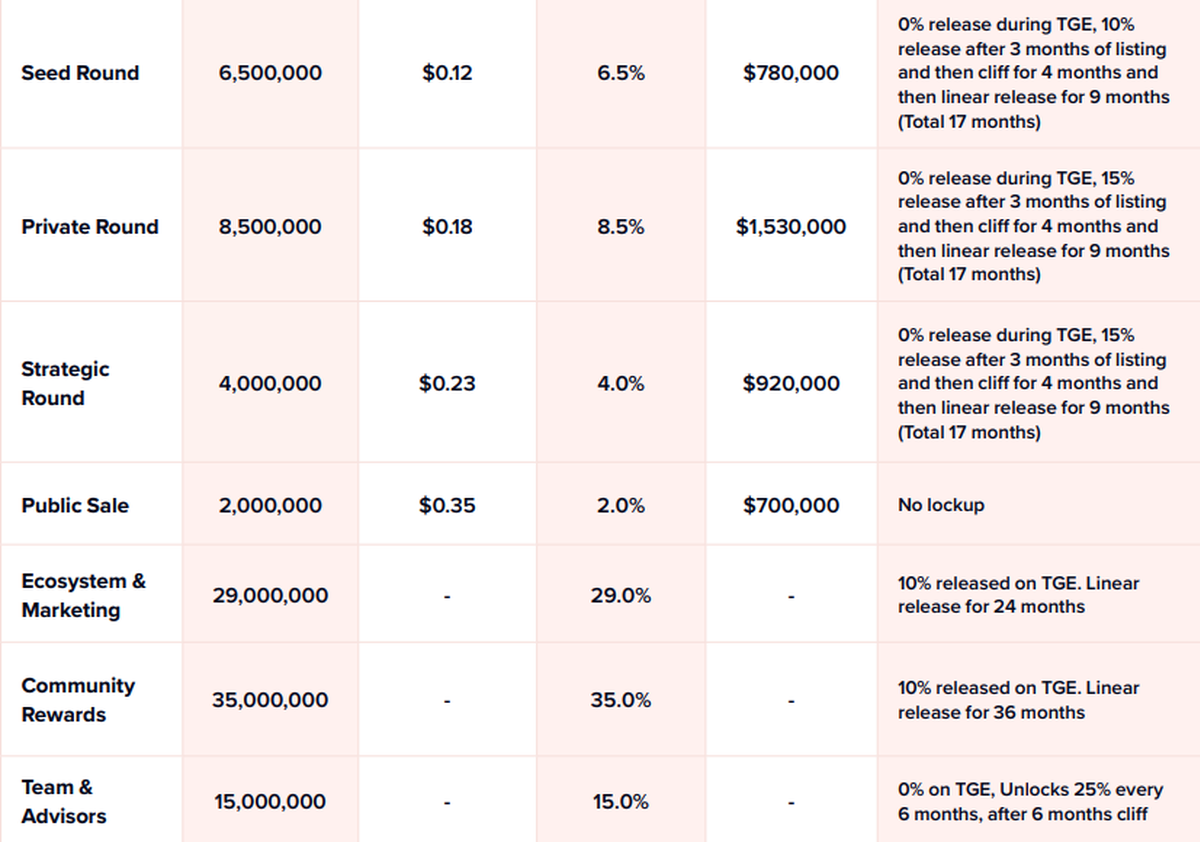Click the Seed Round row label
The width and height of the screenshot is (1200, 842).
click(80, 73)
